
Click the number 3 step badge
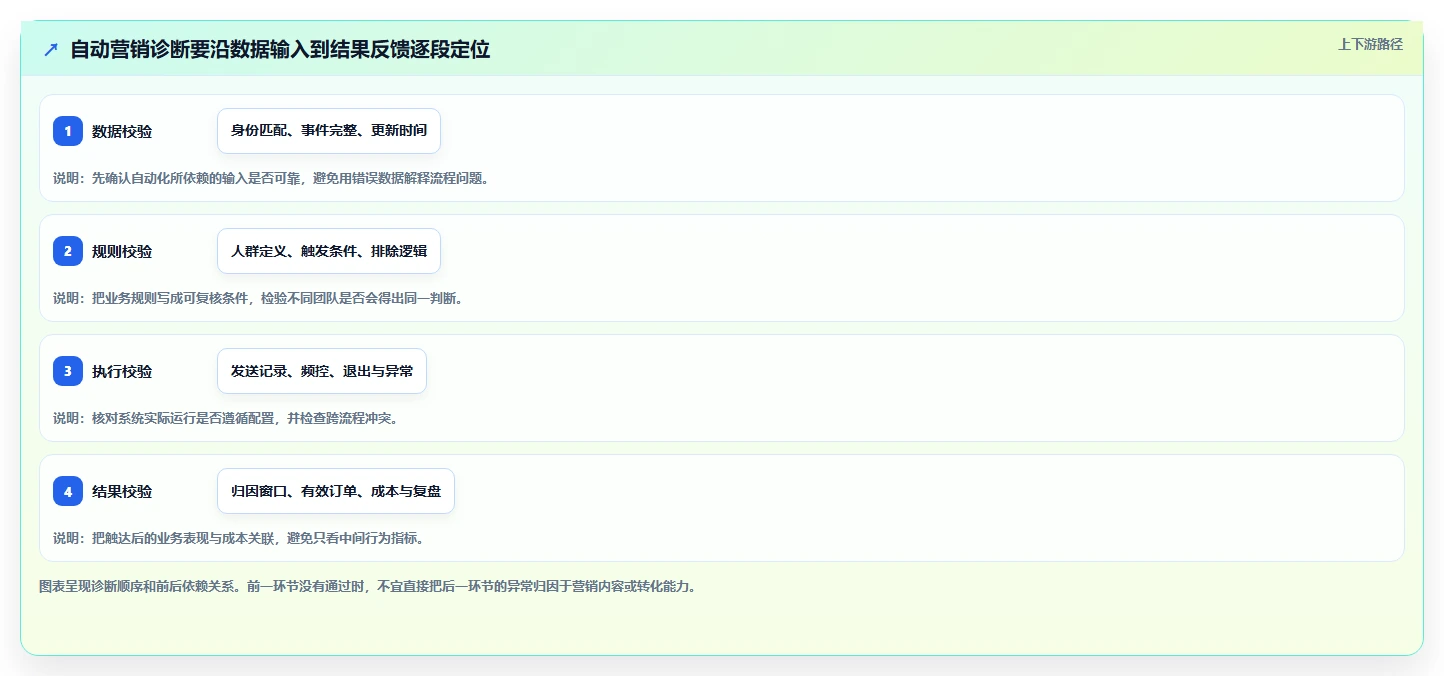(68, 371)
